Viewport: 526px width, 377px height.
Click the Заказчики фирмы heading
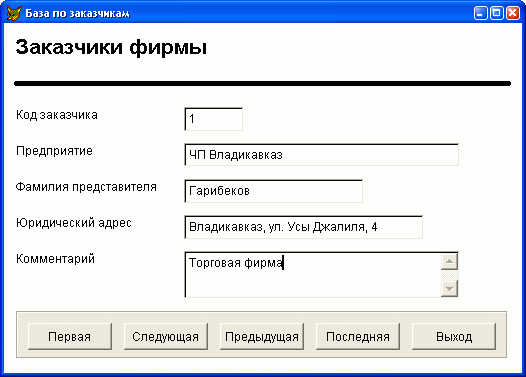[111, 47]
